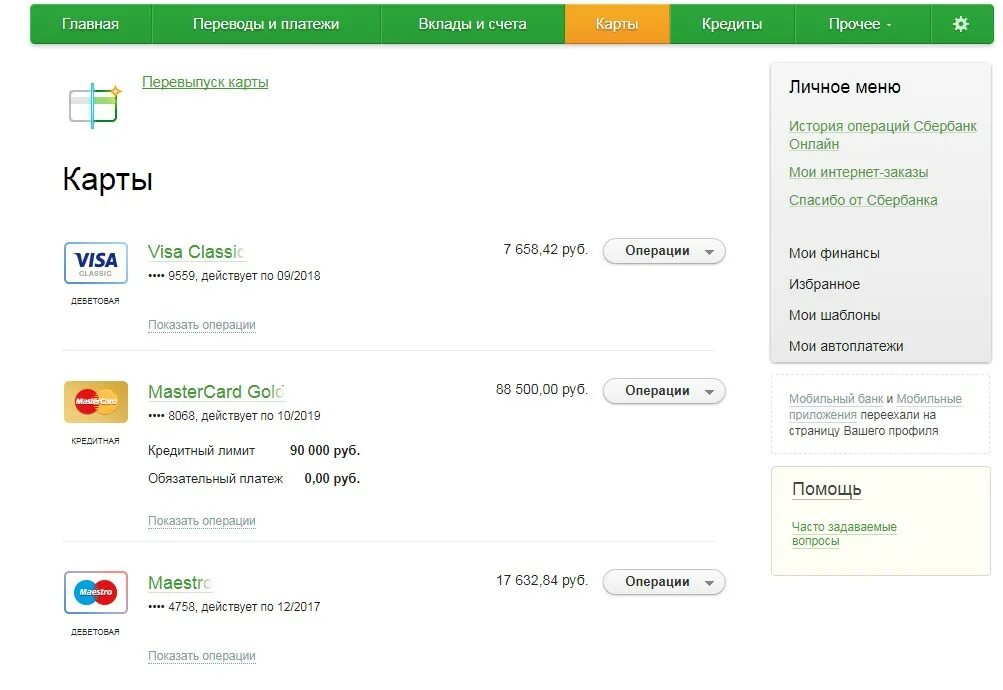Image resolution: width=1003 pixels, height=690 pixels.
Task: Open settings via the gear icon
Action: pos(960,24)
